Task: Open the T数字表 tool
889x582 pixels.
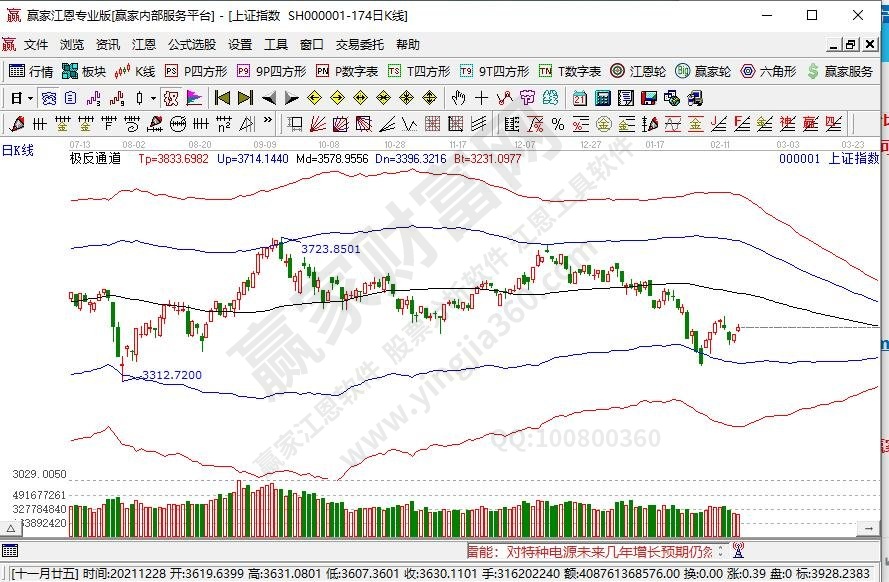Action: pyautogui.click(x=569, y=71)
